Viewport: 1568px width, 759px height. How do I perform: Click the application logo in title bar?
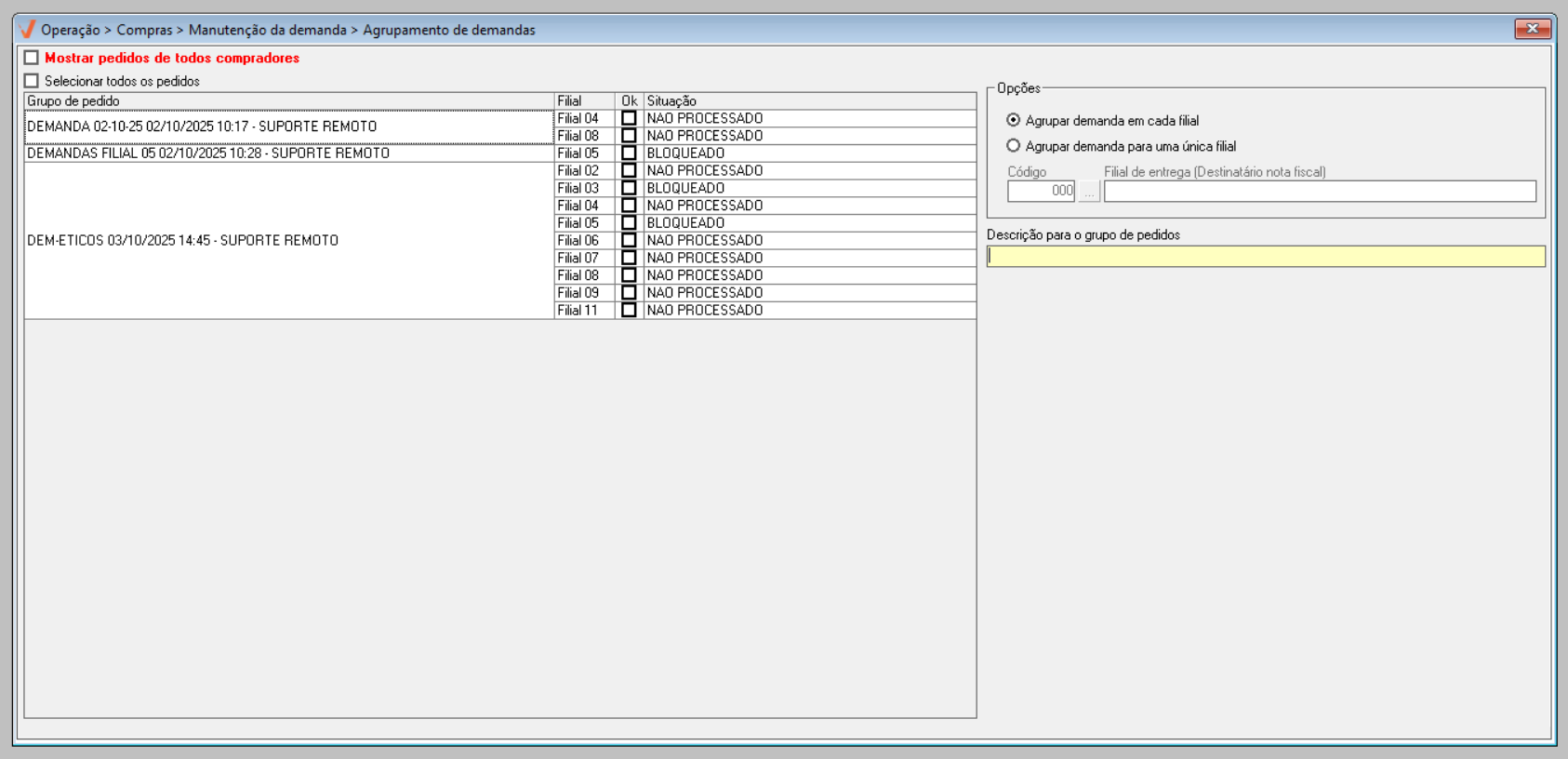pyautogui.click(x=27, y=29)
